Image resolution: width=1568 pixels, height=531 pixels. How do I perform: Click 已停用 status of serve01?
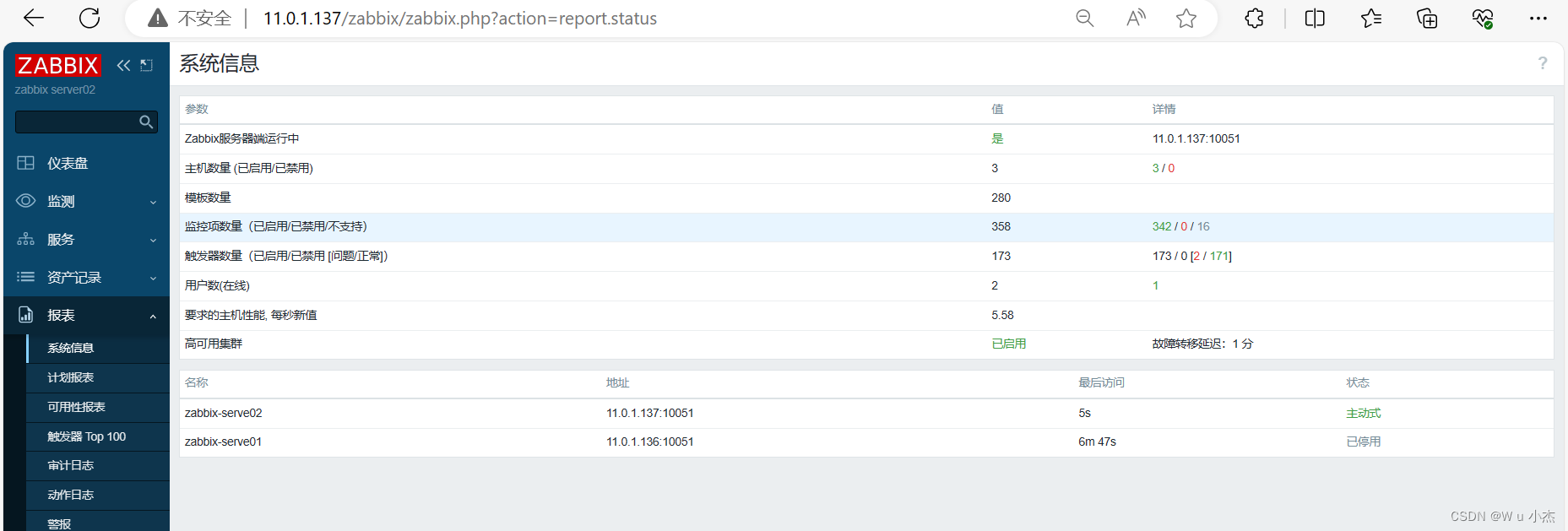[x=1363, y=442]
